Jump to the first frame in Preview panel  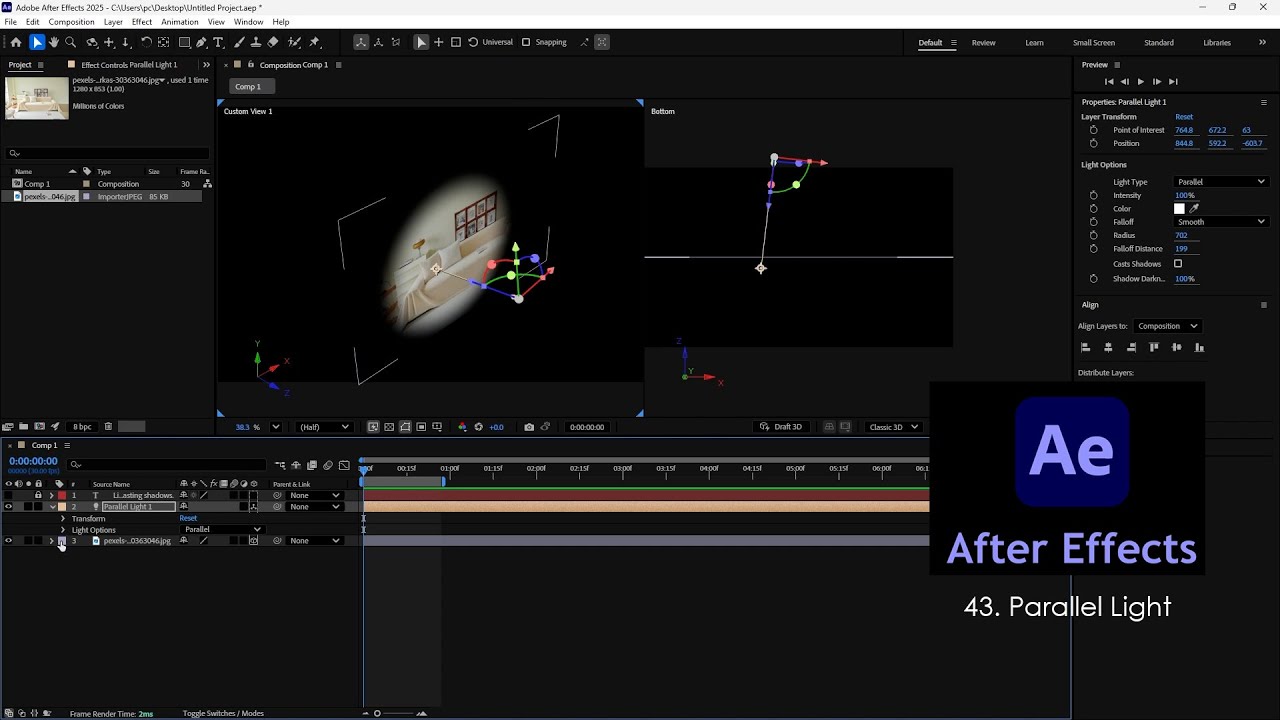[1108, 81]
